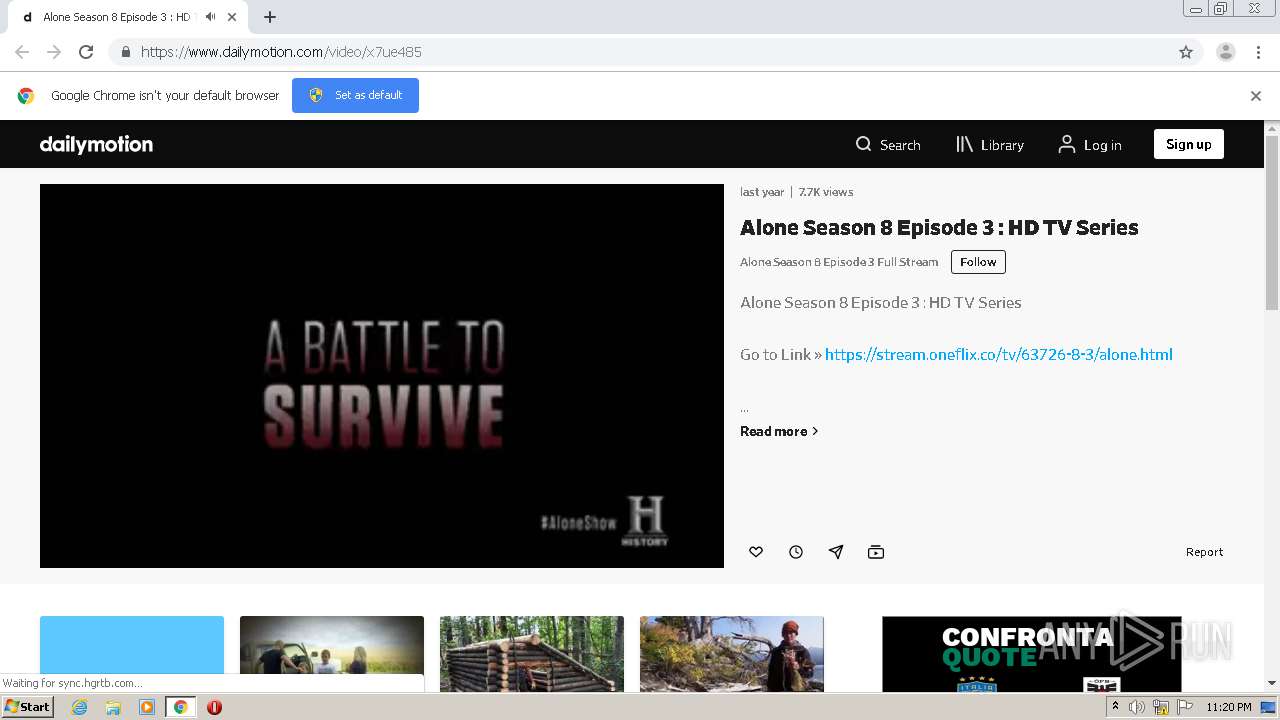Click Log in on Dailymotion
The height and width of the screenshot is (720, 1280).
pyautogui.click(x=1090, y=145)
